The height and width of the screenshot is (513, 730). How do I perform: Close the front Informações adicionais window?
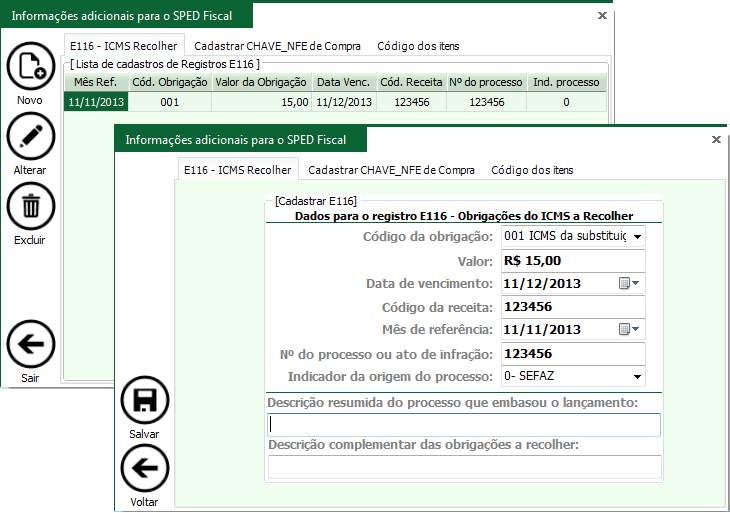coord(716,139)
